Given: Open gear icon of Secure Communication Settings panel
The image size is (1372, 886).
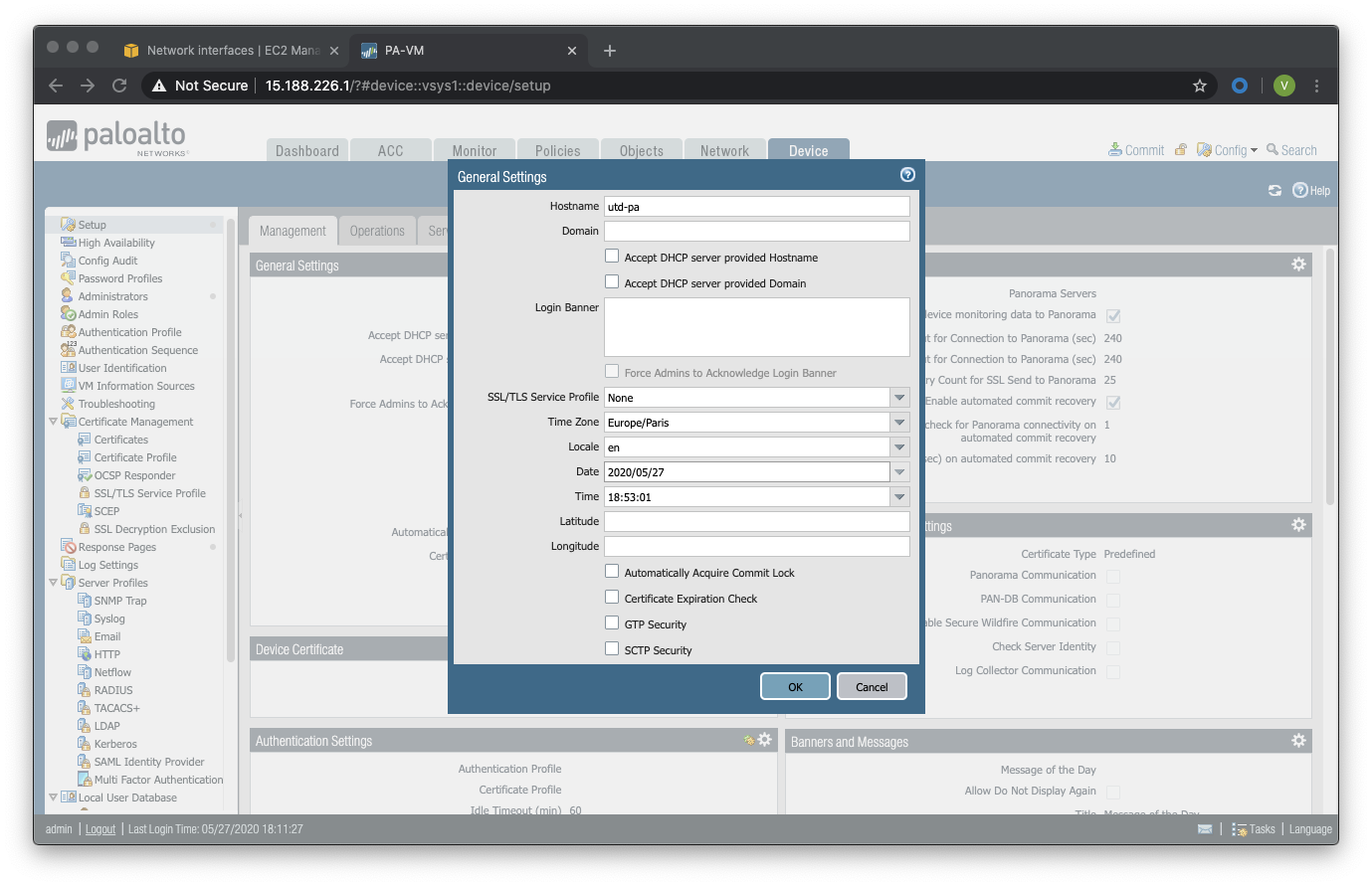Looking at the screenshot, I should click(1298, 524).
